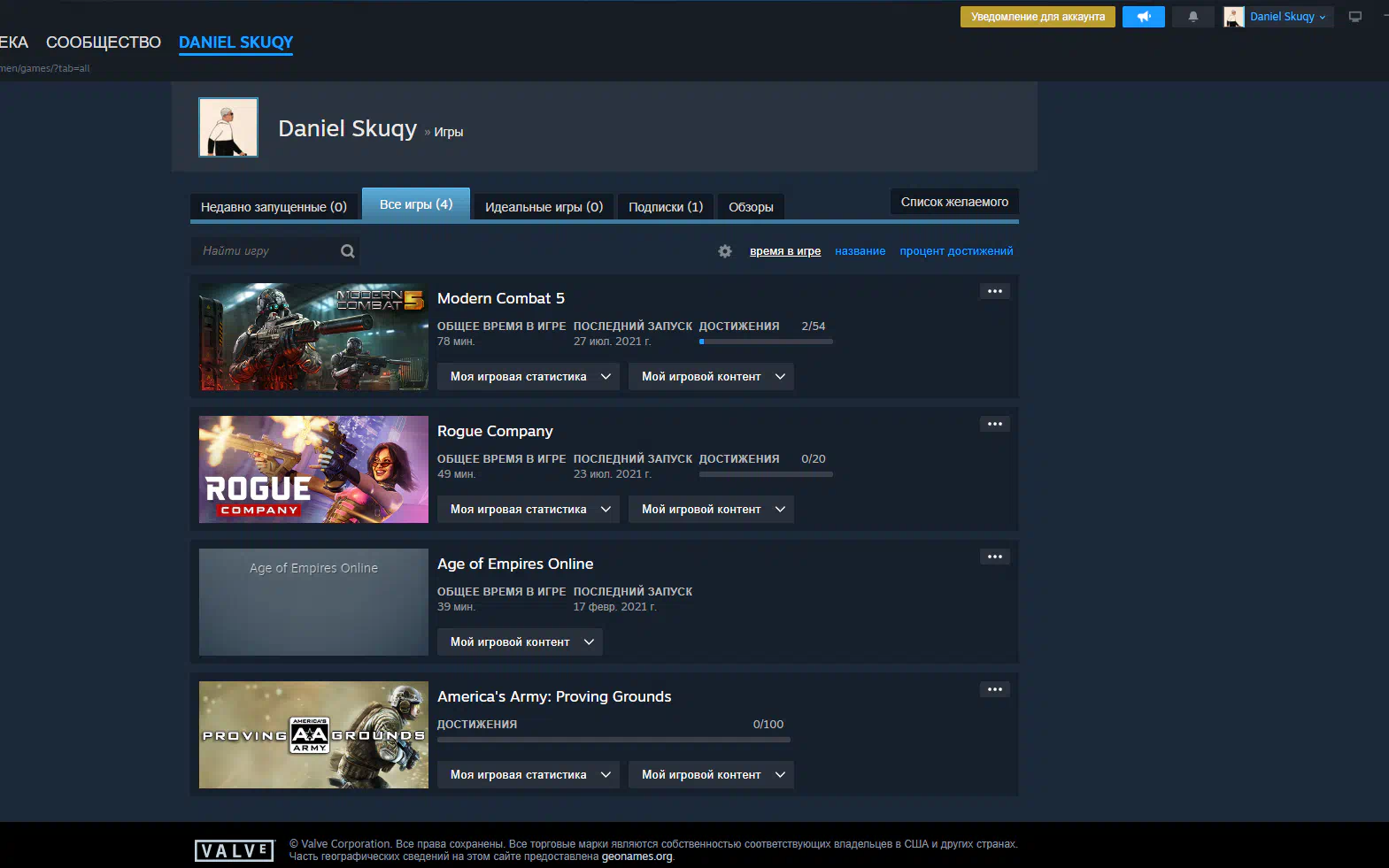1389x868 pixels.
Task: Click the '78 мин.' playtime value
Action: [x=456, y=342]
